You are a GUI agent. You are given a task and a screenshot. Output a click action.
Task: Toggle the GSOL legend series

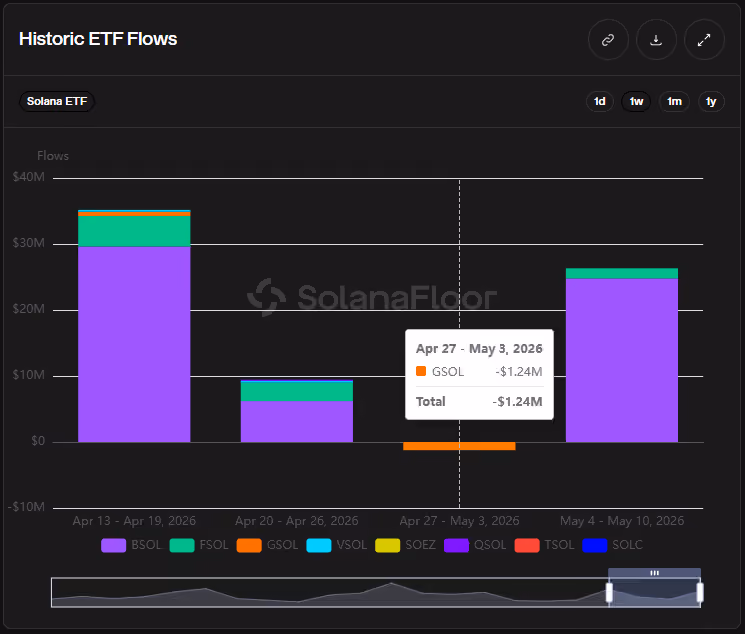tap(267, 545)
